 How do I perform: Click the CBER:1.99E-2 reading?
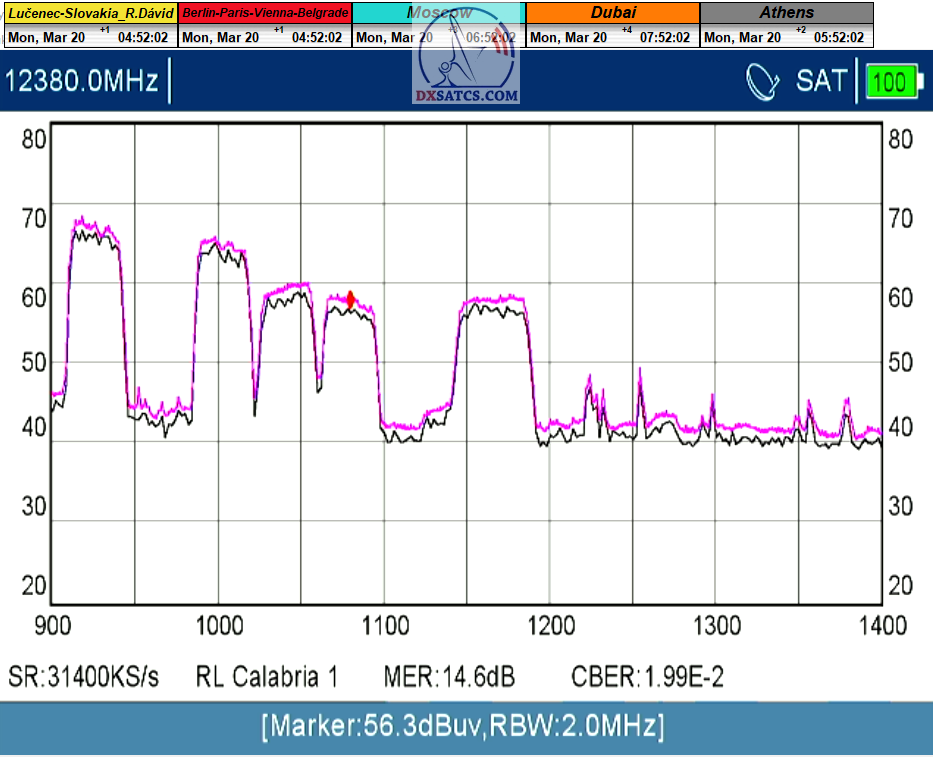(647, 677)
